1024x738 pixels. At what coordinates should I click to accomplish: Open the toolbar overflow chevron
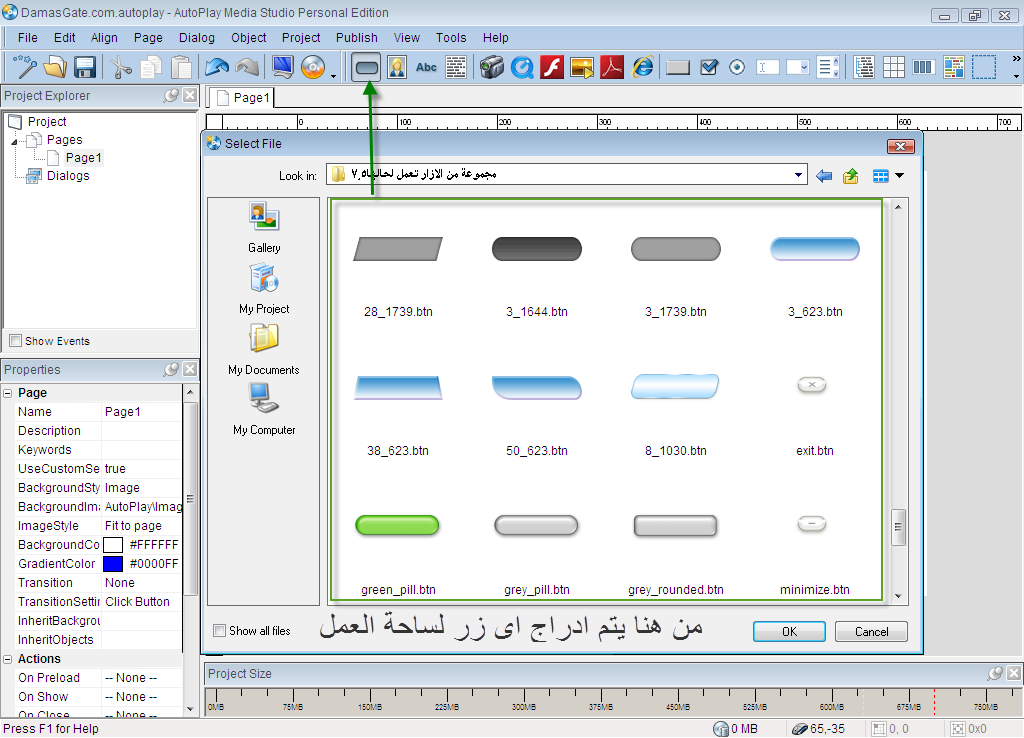click(1016, 59)
